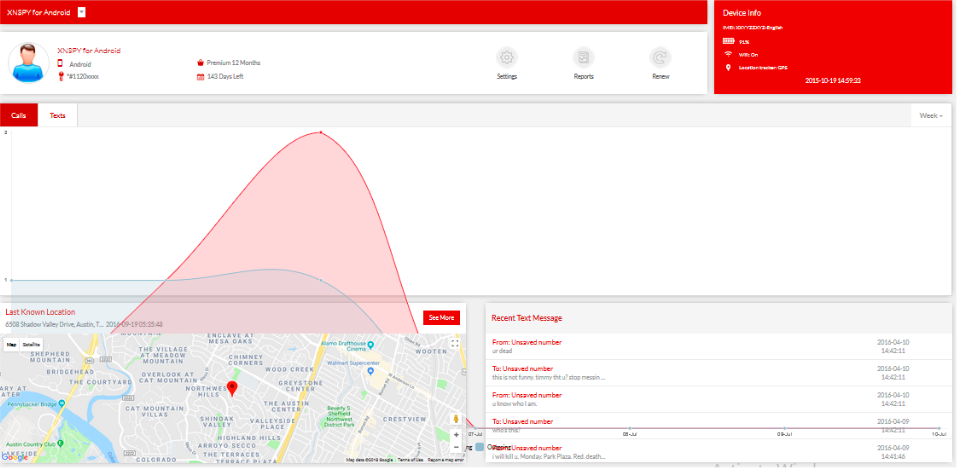Click the Street View pegman icon
This screenshot has height=470, width=959.
[x=456, y=418]
